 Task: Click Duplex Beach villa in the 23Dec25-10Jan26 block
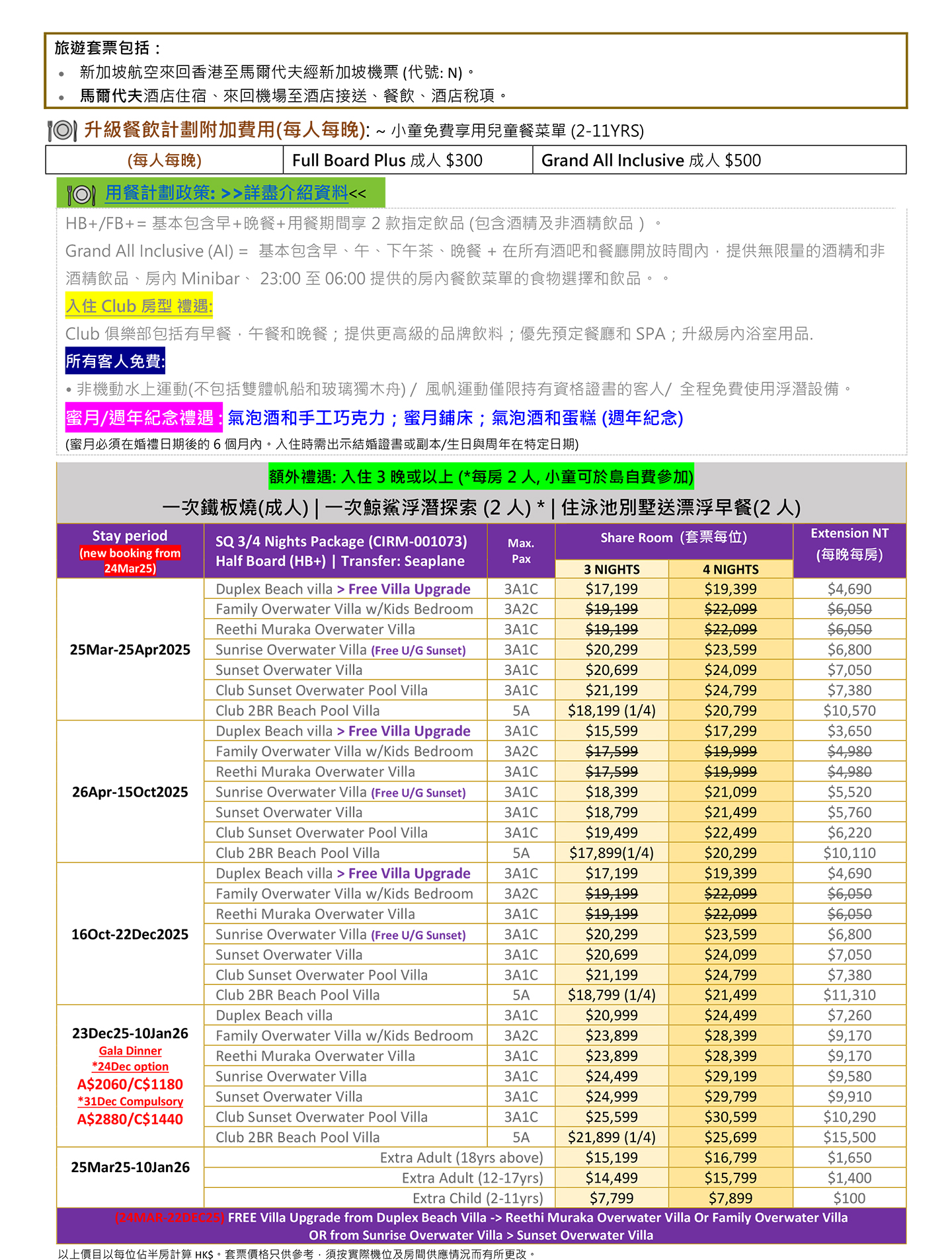274,1015
